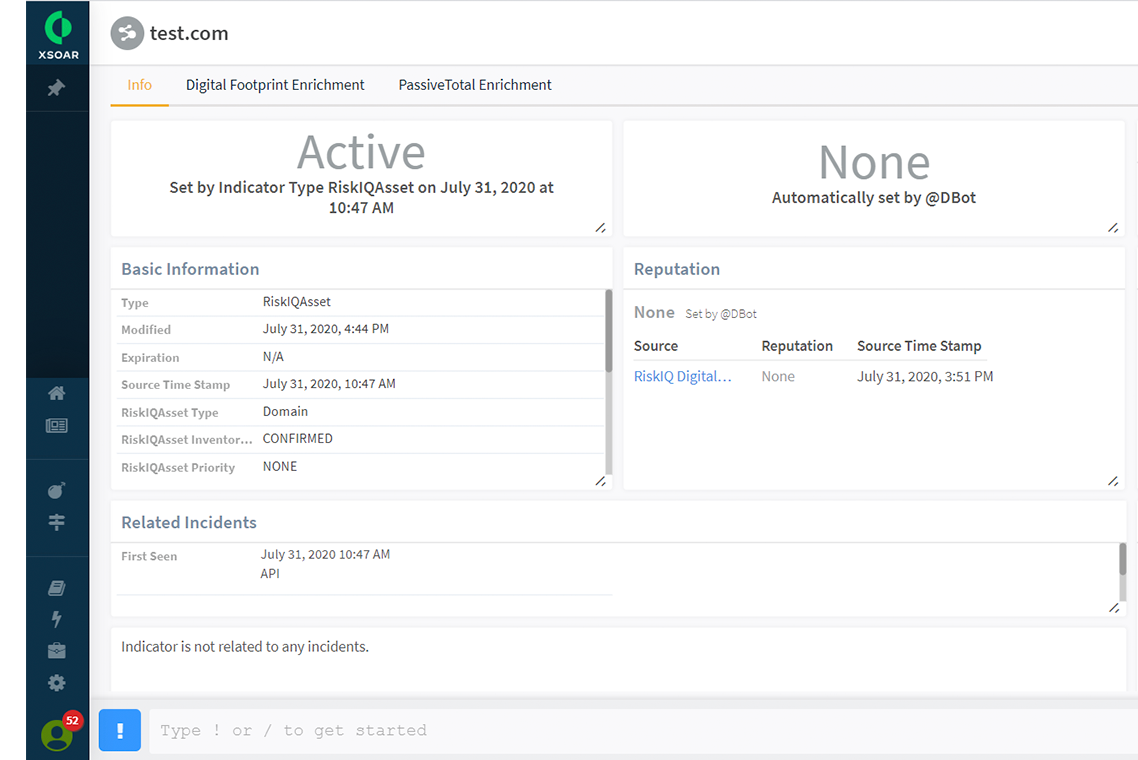Viewport: 1138px width, 760px height.
Task: Open the Digital Footprint Enrichment tab
Action: (x=275, y=85)
